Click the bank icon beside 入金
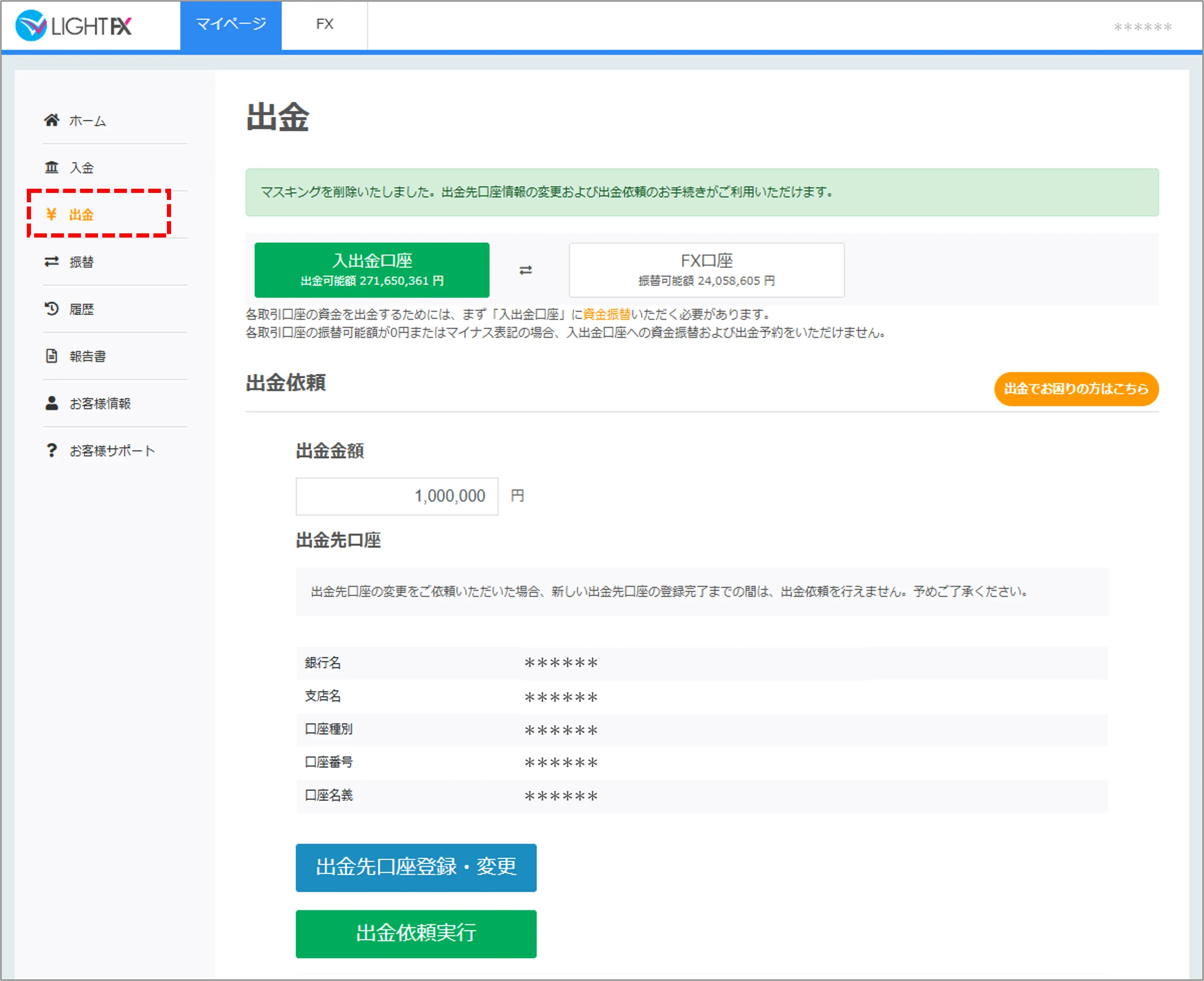 [51, 167]
